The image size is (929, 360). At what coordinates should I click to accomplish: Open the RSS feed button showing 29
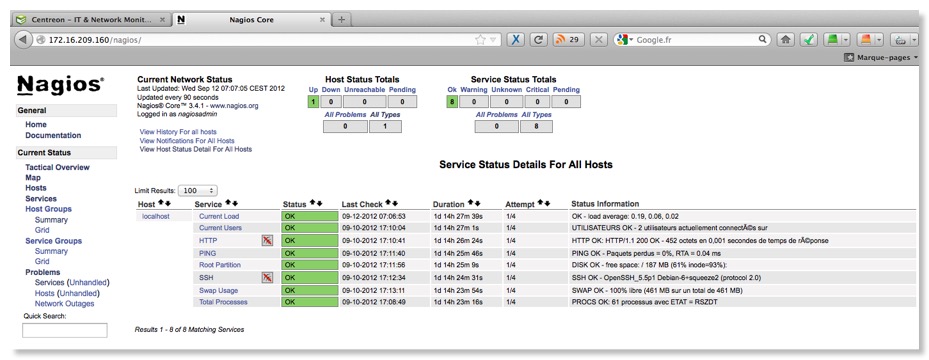tap(568, 40)
